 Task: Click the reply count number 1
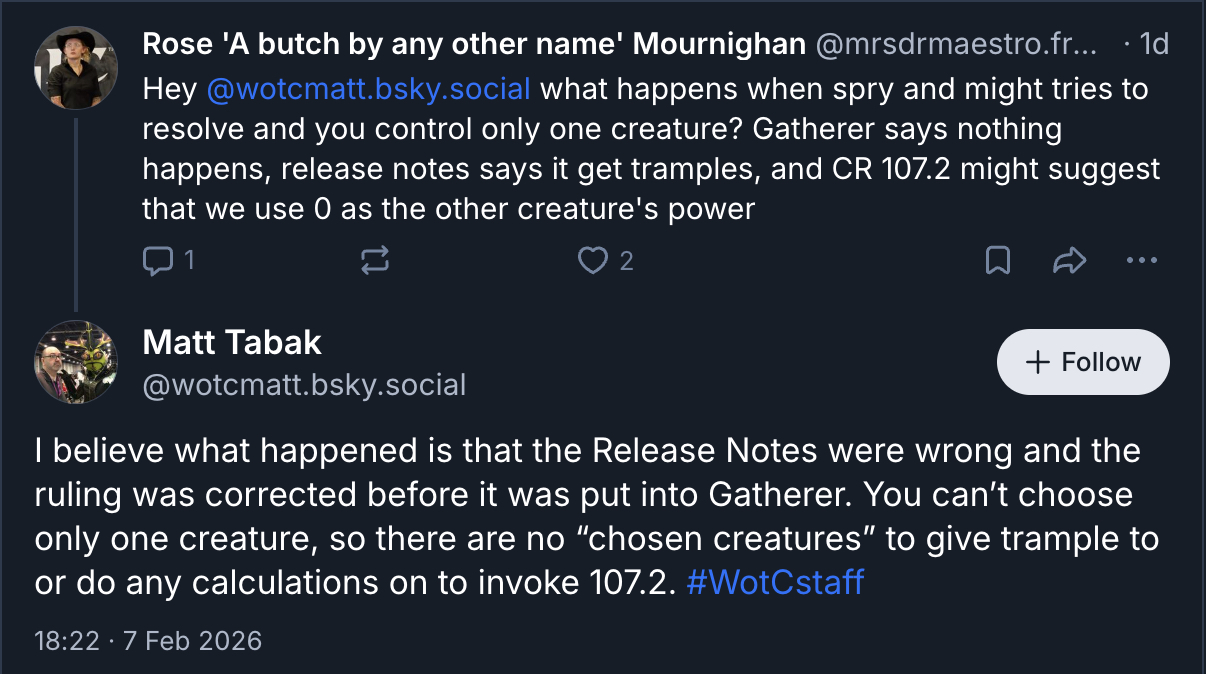189,261
